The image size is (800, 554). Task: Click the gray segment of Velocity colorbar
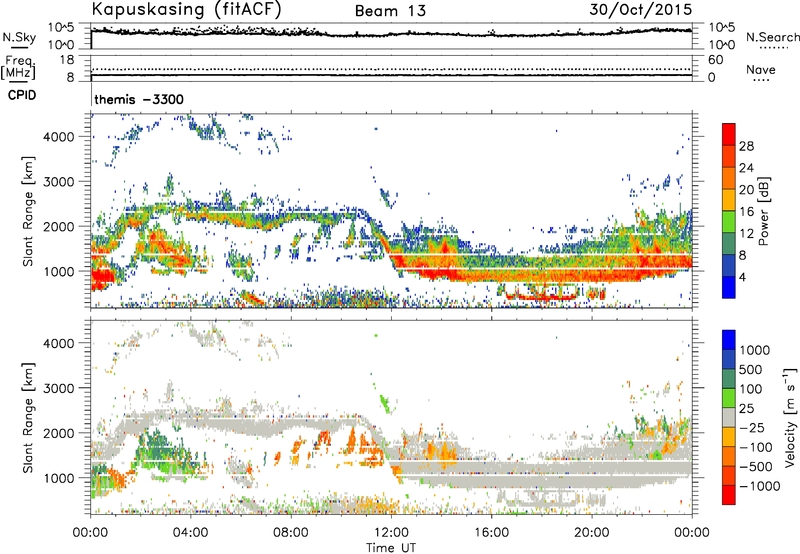coord(729,417)
